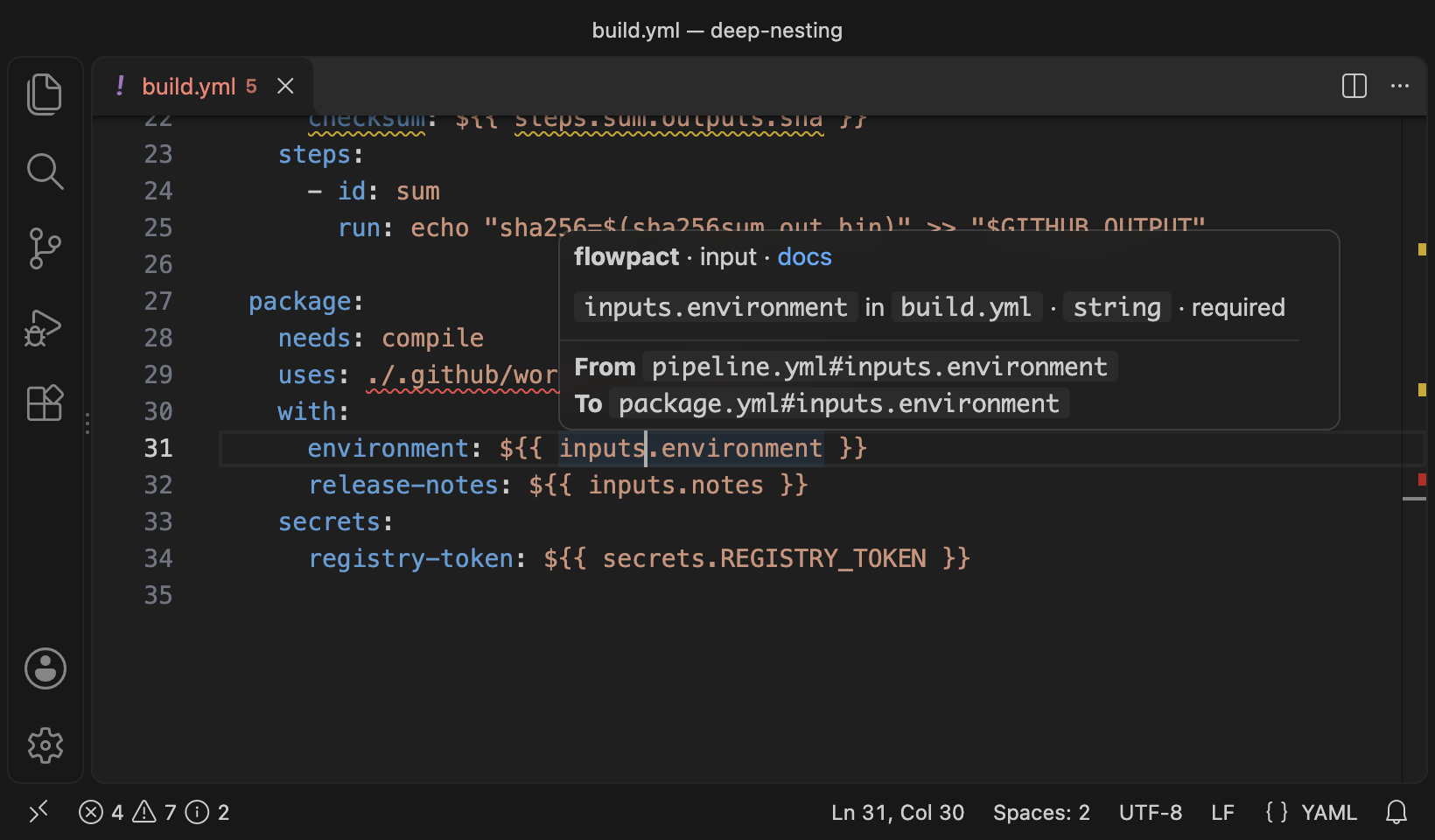Click the 'package:' key on line 27
The image size is (1435, 840).
[x=305, y=301]
